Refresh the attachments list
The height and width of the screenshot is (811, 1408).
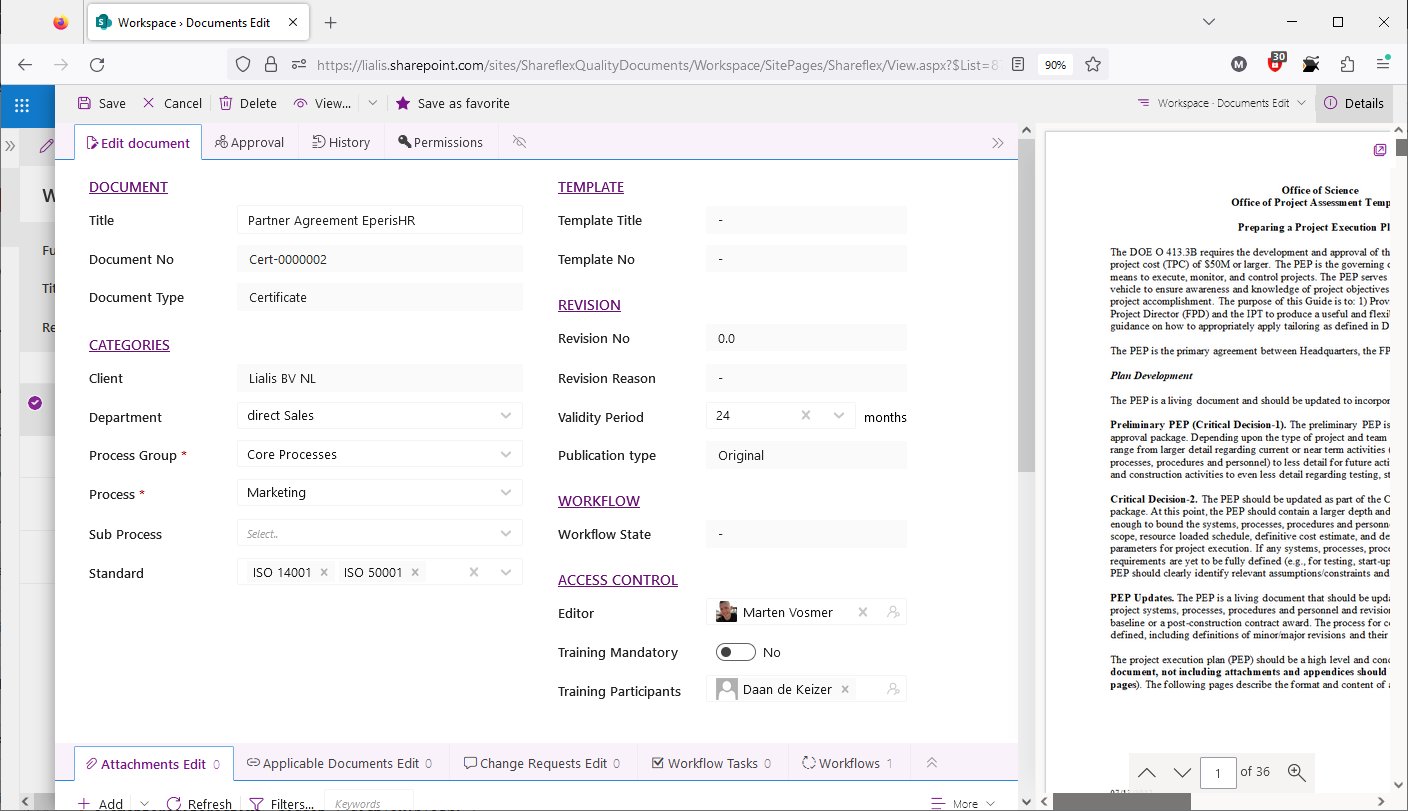(199, 803)
